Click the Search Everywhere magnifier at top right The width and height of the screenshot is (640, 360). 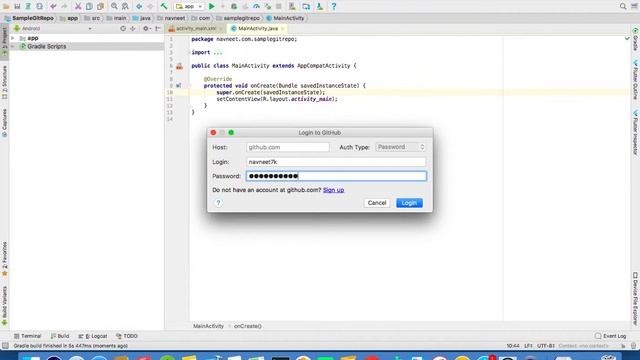pyautogui.click(x=623, y=6)
